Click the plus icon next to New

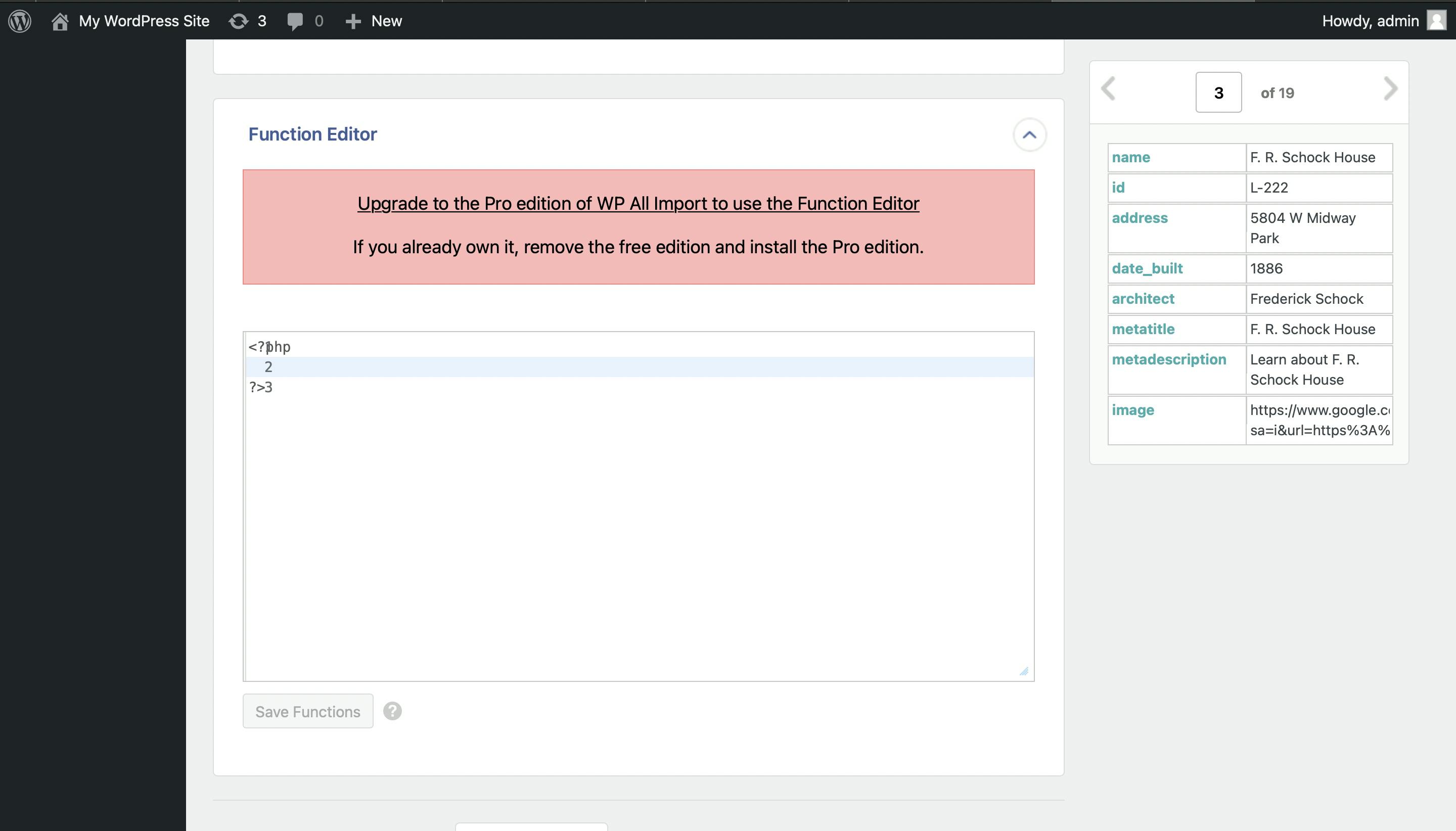[x=353, y=22]
